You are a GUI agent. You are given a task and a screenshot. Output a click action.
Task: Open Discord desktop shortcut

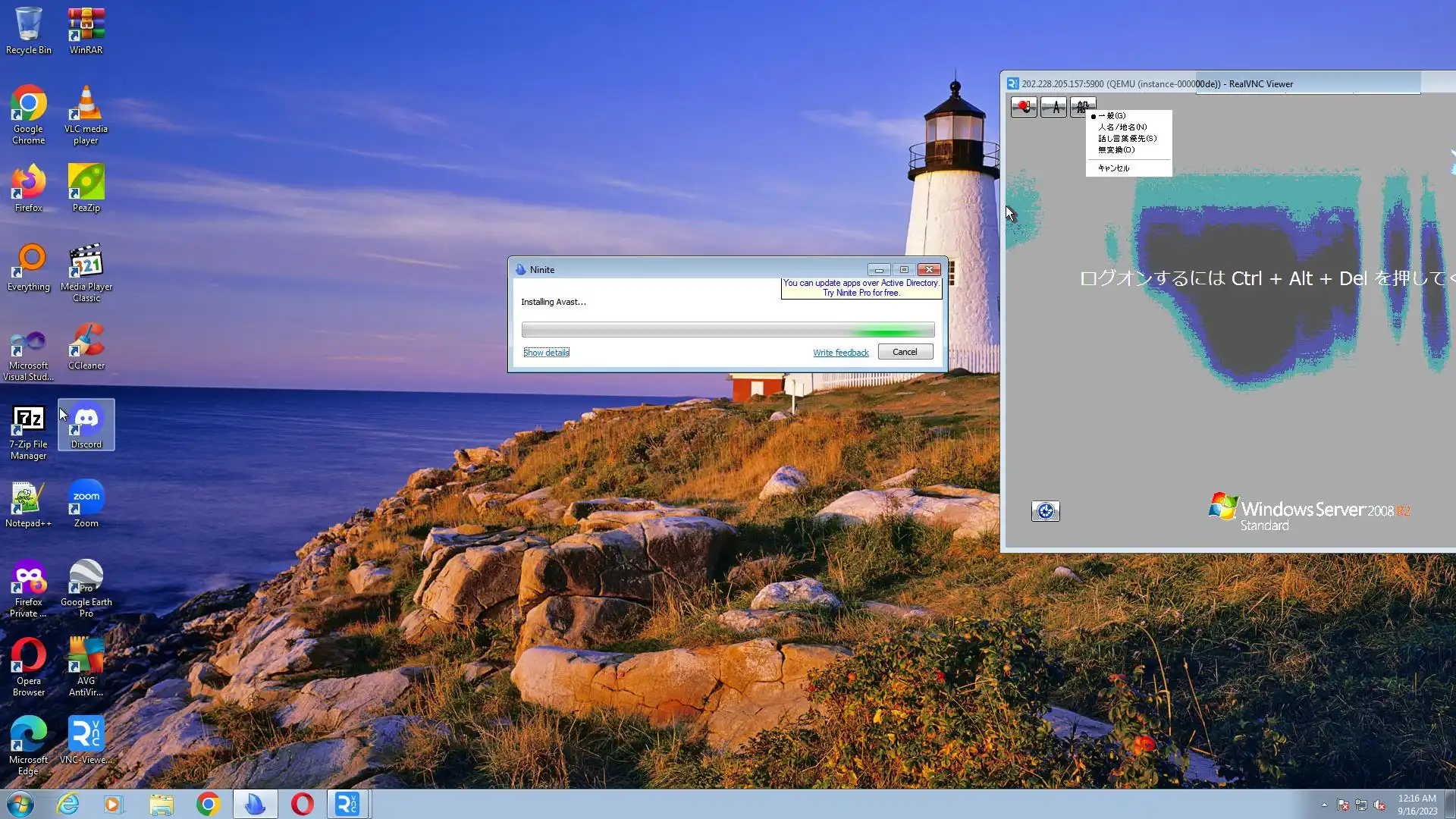coord(86,425)
